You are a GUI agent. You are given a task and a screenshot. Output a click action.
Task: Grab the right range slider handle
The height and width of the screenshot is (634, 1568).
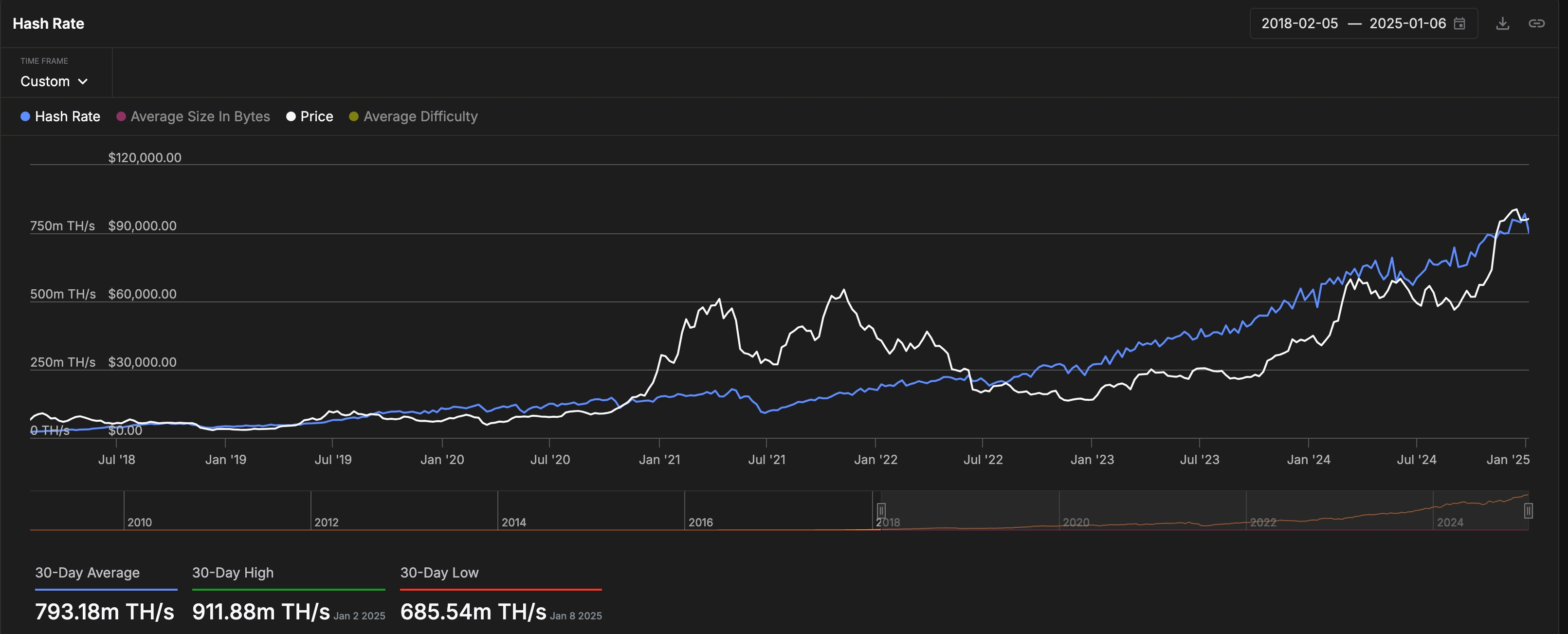[x=1528, y=510]
